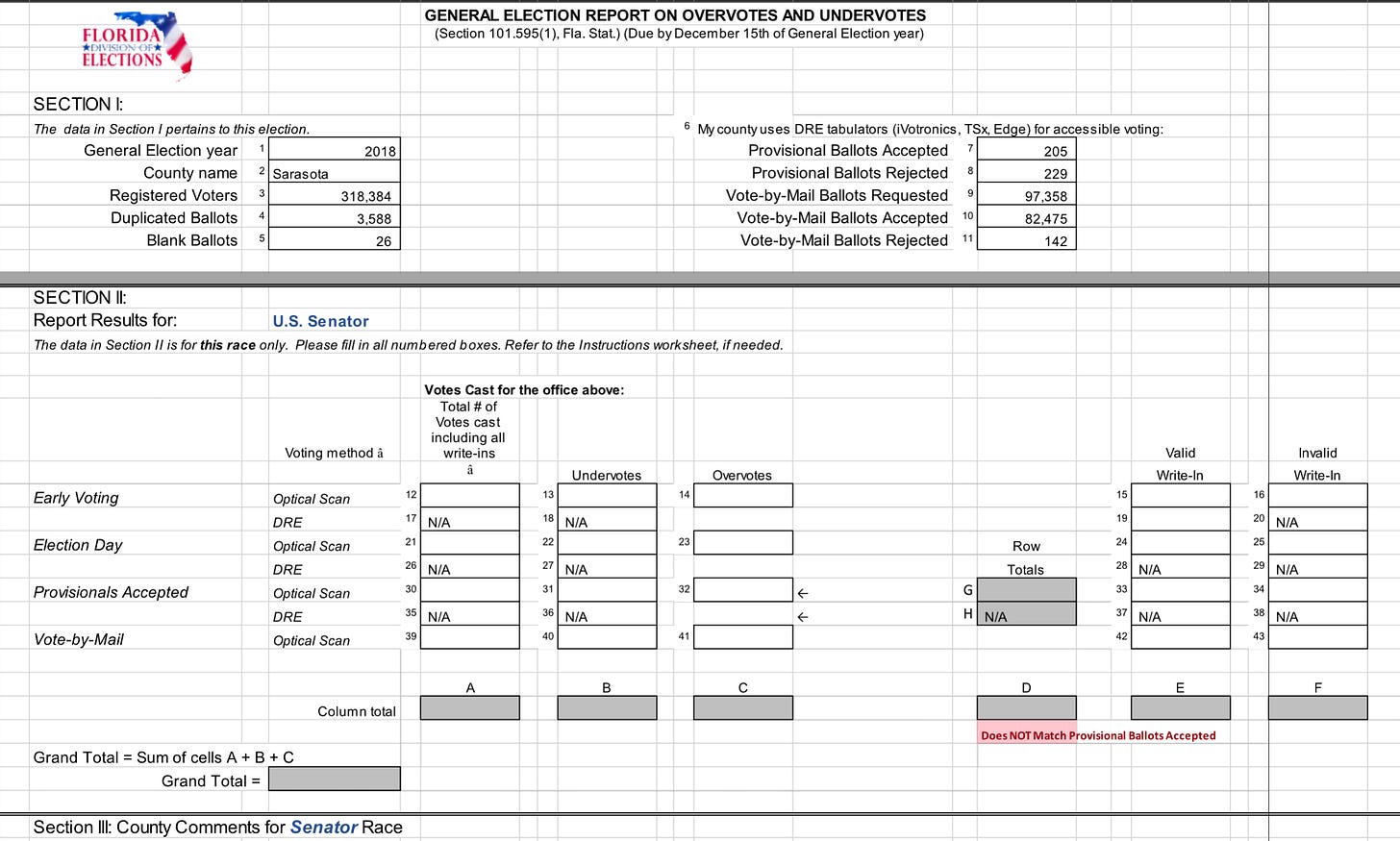Click box 13 Early Voting undervotes
Image resolution: width=1400 pixels, height=841 pixels.
(x=607, y=495)
